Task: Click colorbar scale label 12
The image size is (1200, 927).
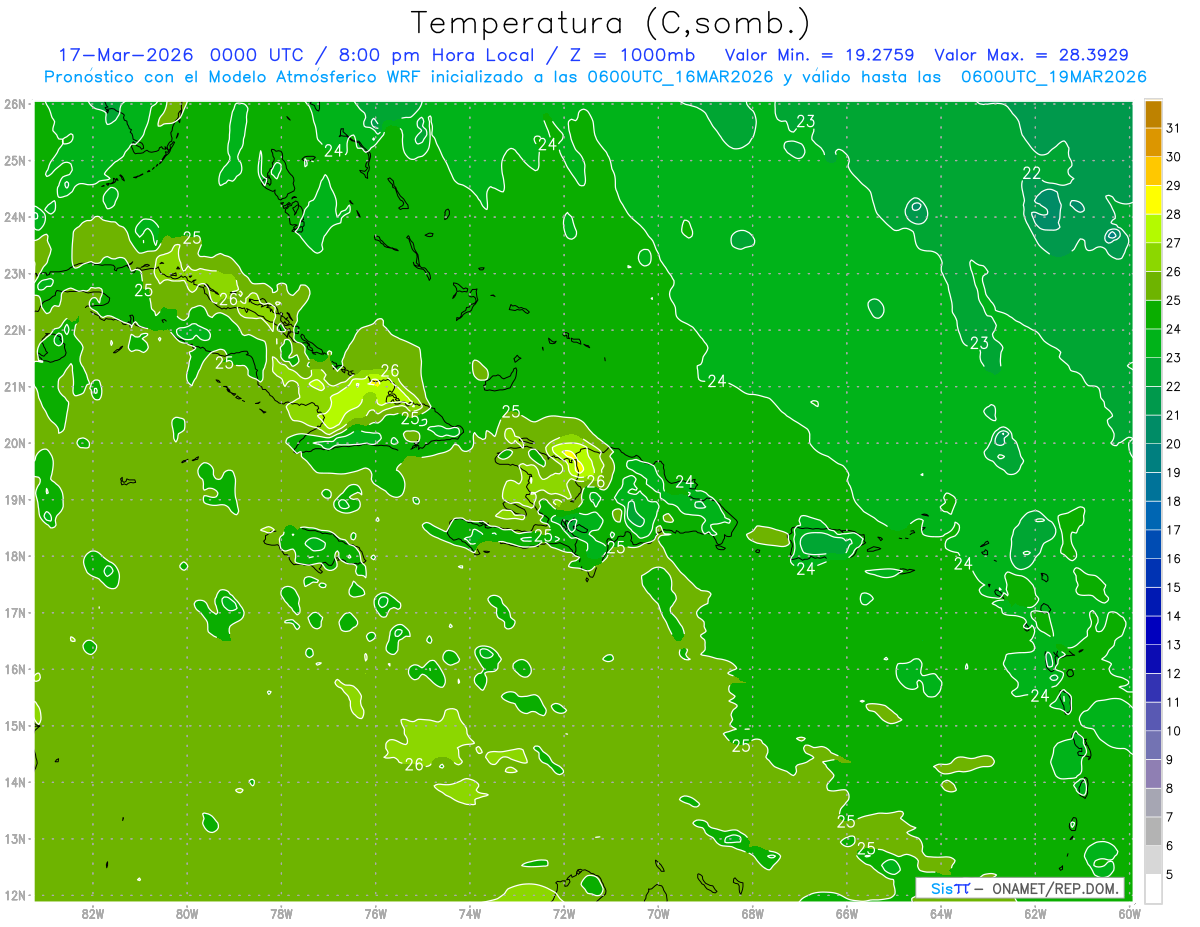Action: [1173, 673]
